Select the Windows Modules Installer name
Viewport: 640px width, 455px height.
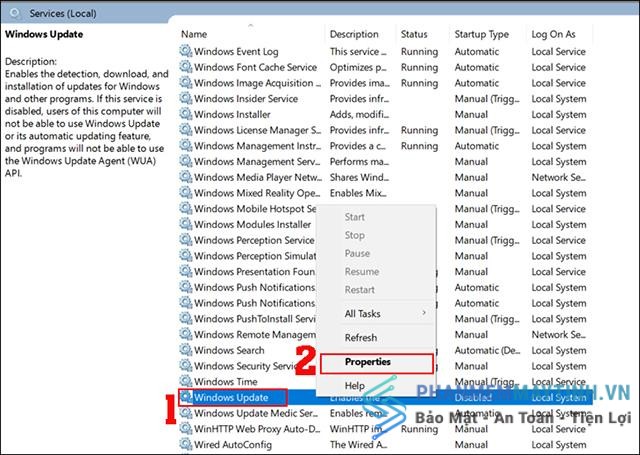click(x=252, y=224)
